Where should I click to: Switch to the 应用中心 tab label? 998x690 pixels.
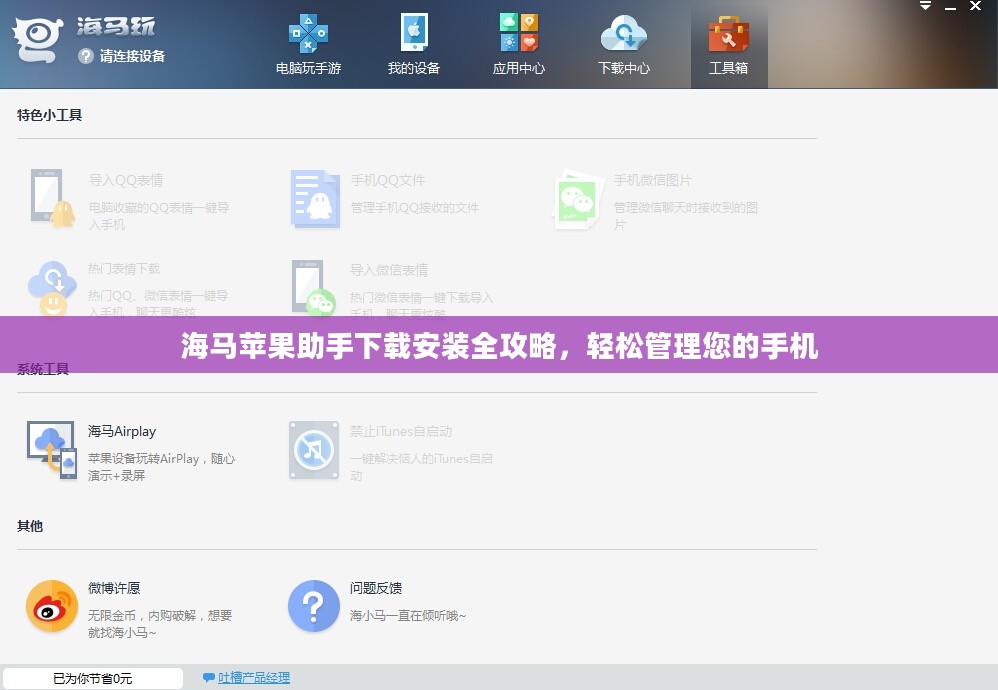coord(519,68)
